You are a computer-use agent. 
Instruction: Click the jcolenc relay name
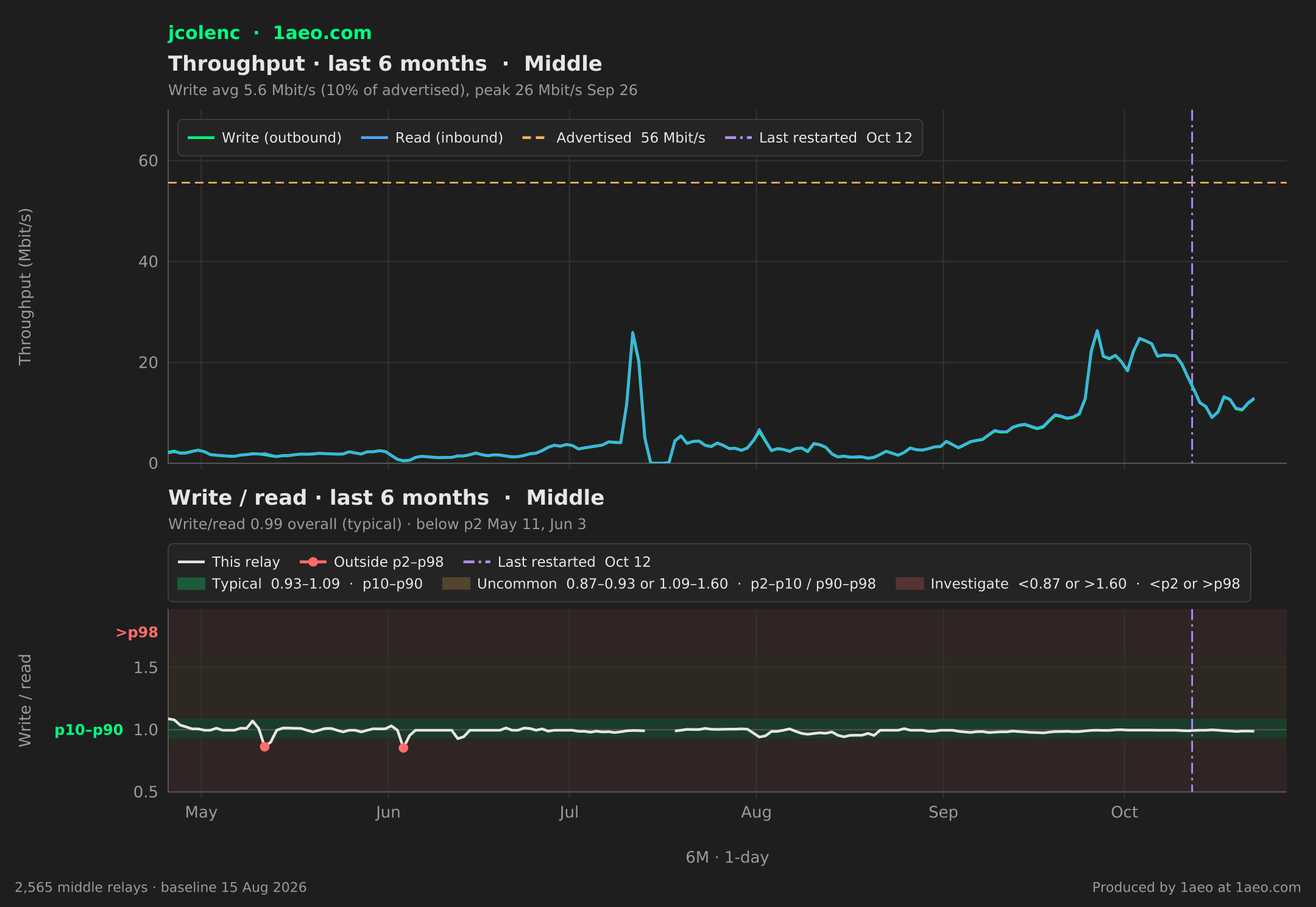click(x=204, y=33)
